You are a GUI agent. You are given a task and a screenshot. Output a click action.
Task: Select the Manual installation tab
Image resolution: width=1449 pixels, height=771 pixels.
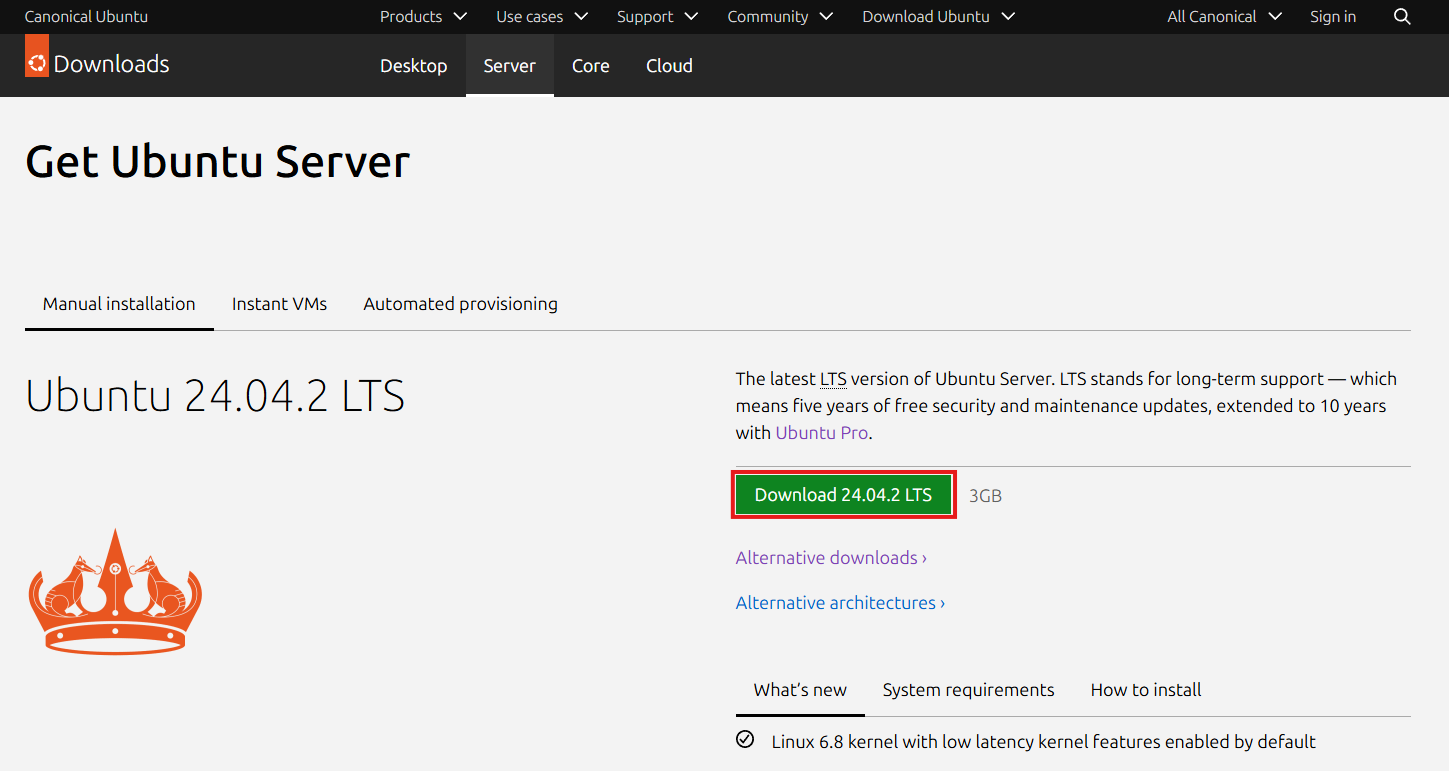[x=119, y=304]
